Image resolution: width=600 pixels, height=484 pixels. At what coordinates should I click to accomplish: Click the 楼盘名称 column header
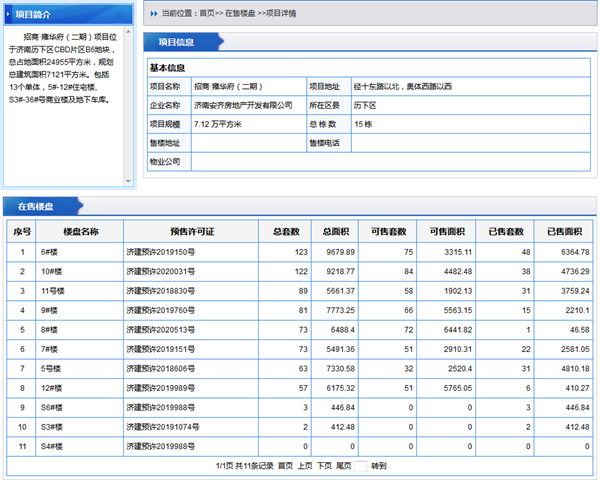81,231
